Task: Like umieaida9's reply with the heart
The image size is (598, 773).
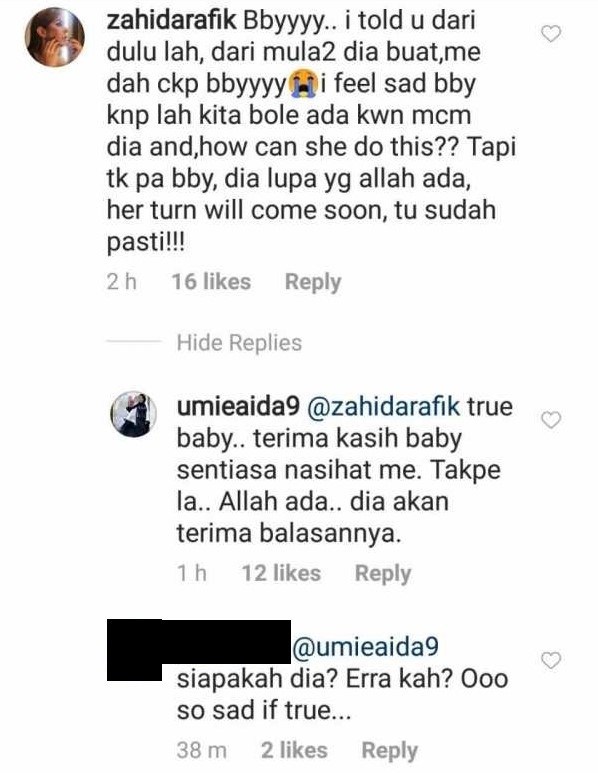Action: (551, 420)
